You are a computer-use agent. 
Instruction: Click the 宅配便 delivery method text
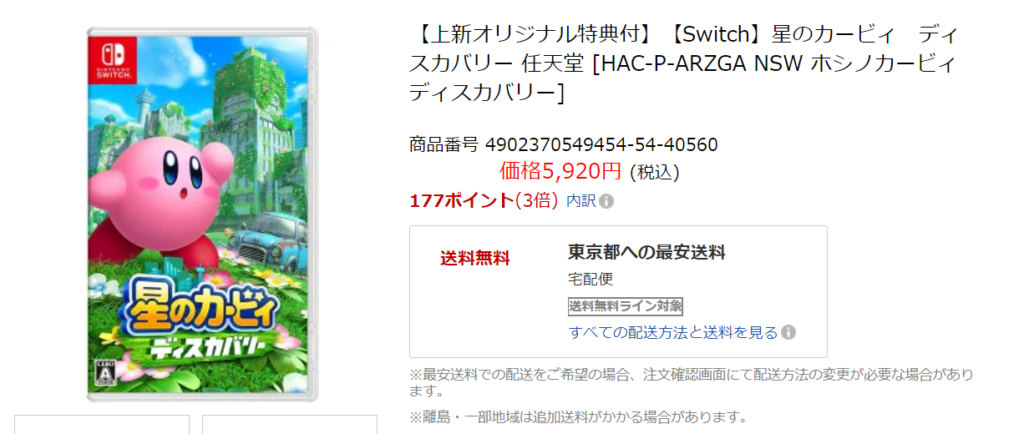click(591, 279)
